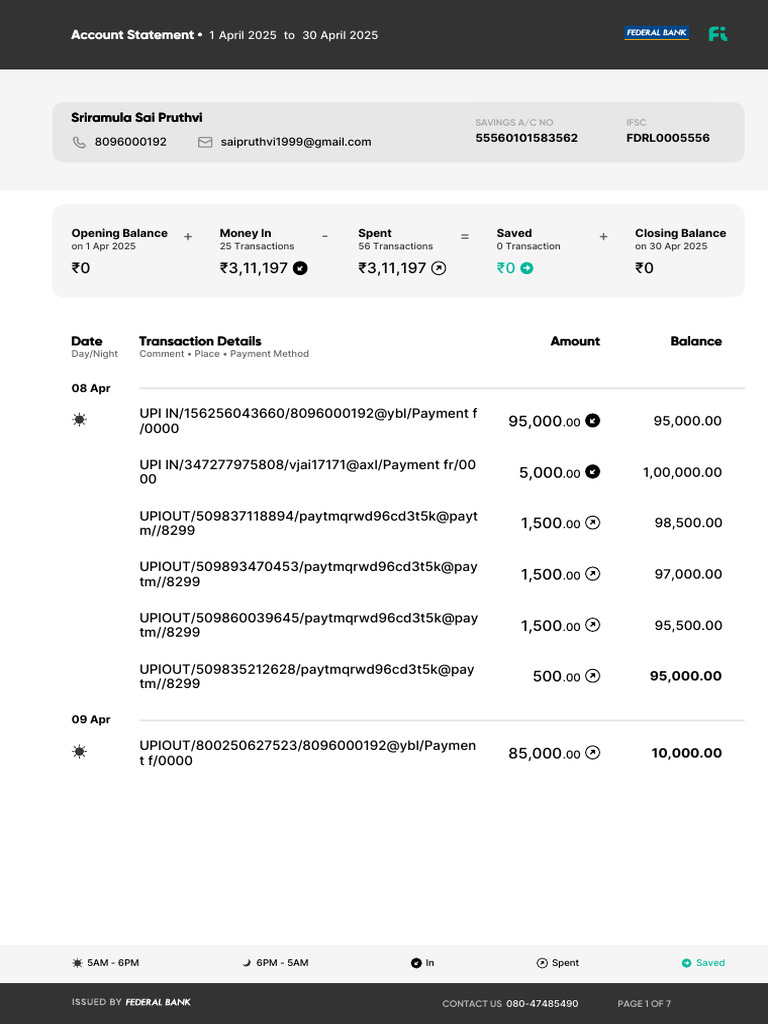Click the moon legend icon for 6PM - 5AM
Image resolution: width=768 pixels, height=1024 pixels.
[247, 963]
